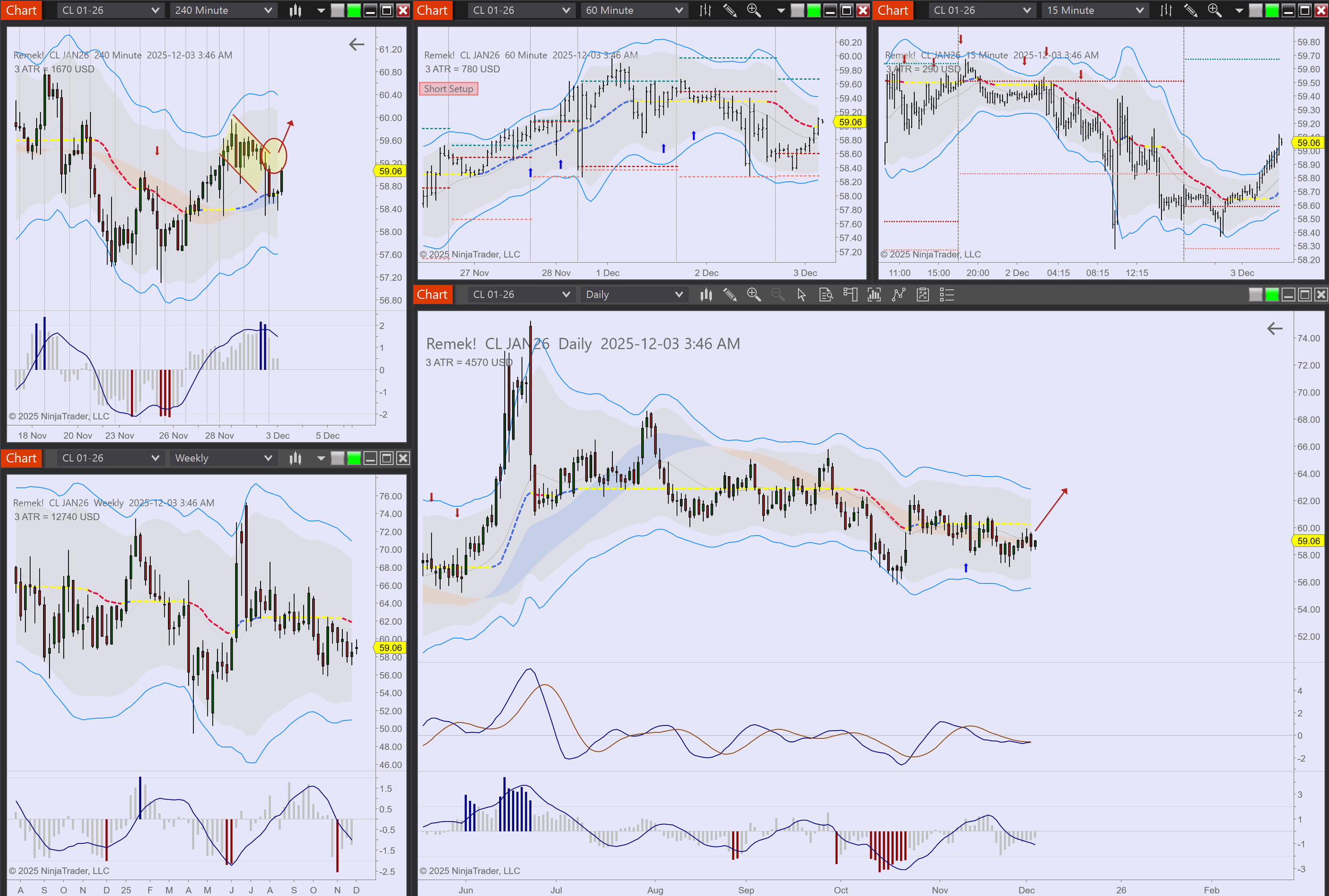The image size is (1329, 896).
Task: Click back arrow on Daily chart
Action: 1274,328
